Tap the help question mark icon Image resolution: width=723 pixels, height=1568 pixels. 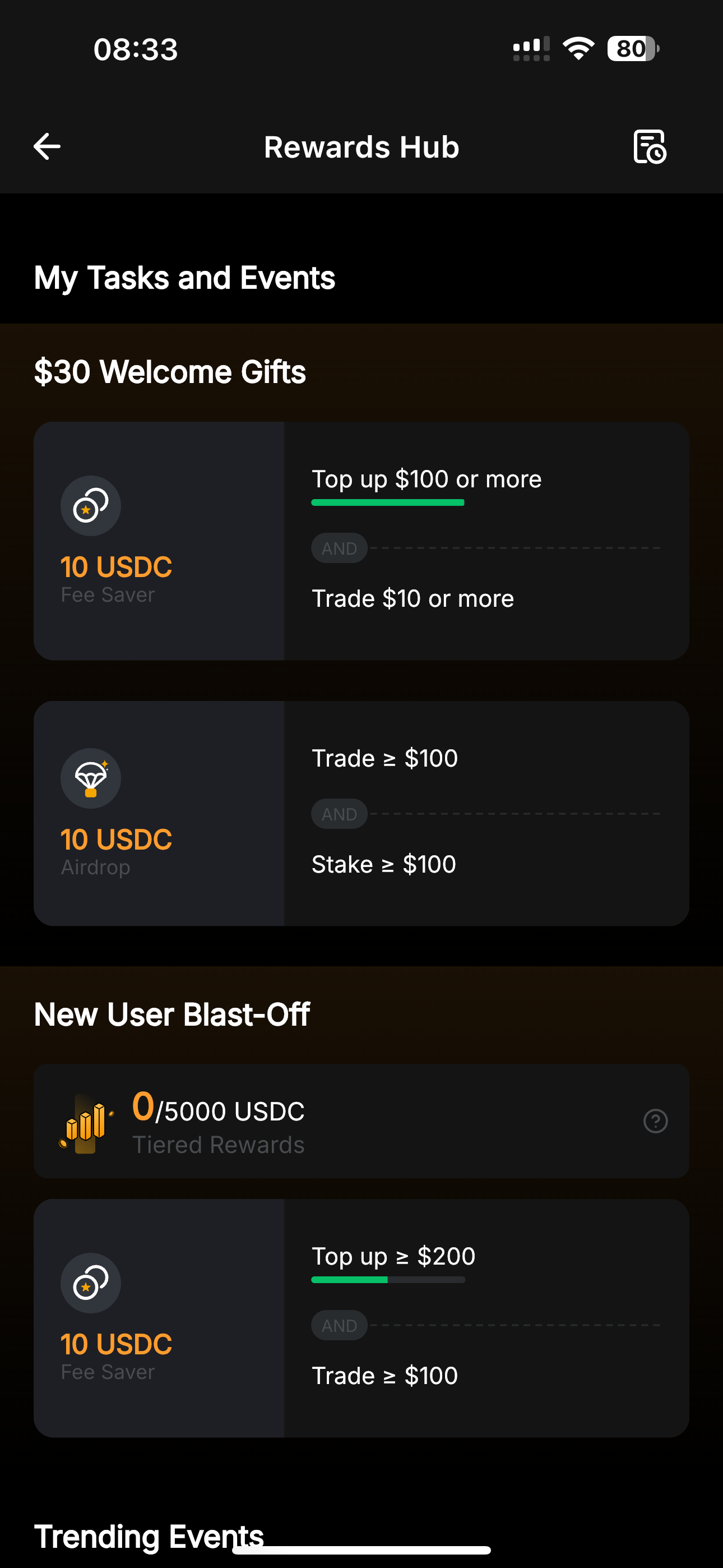[655, 1120]
